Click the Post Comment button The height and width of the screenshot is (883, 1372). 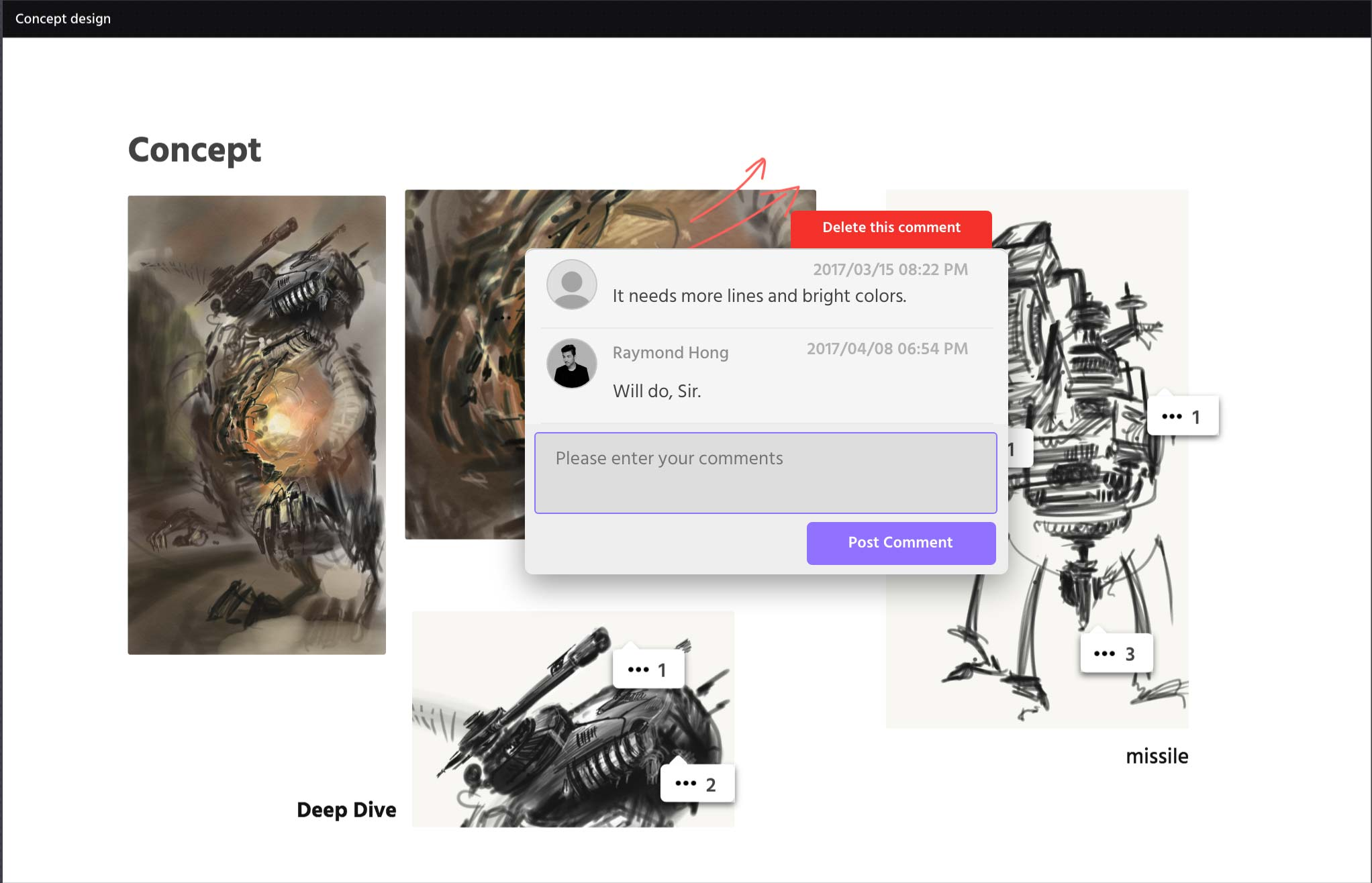click(x=901, y=543)
